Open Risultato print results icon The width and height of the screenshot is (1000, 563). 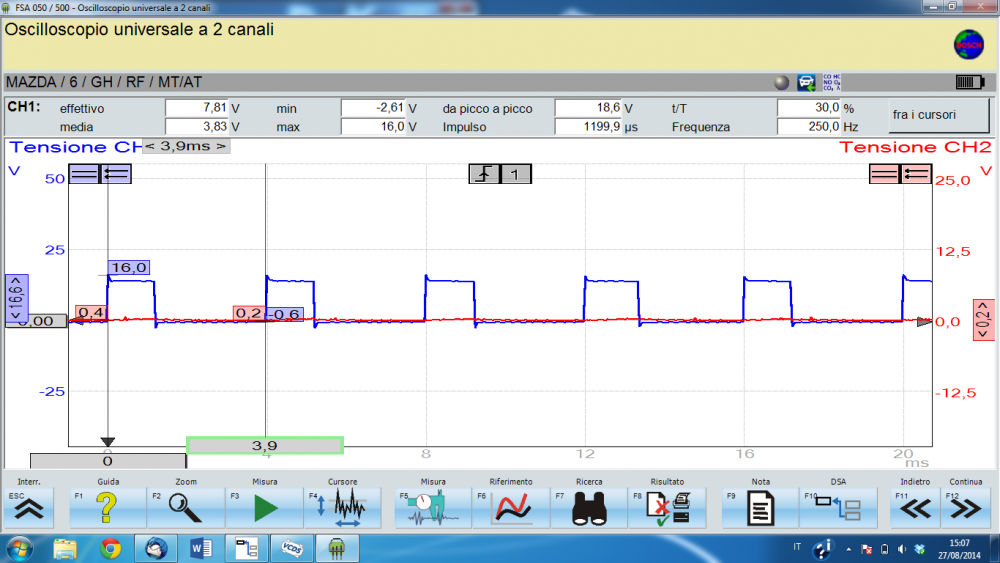(x=667, y=508)
